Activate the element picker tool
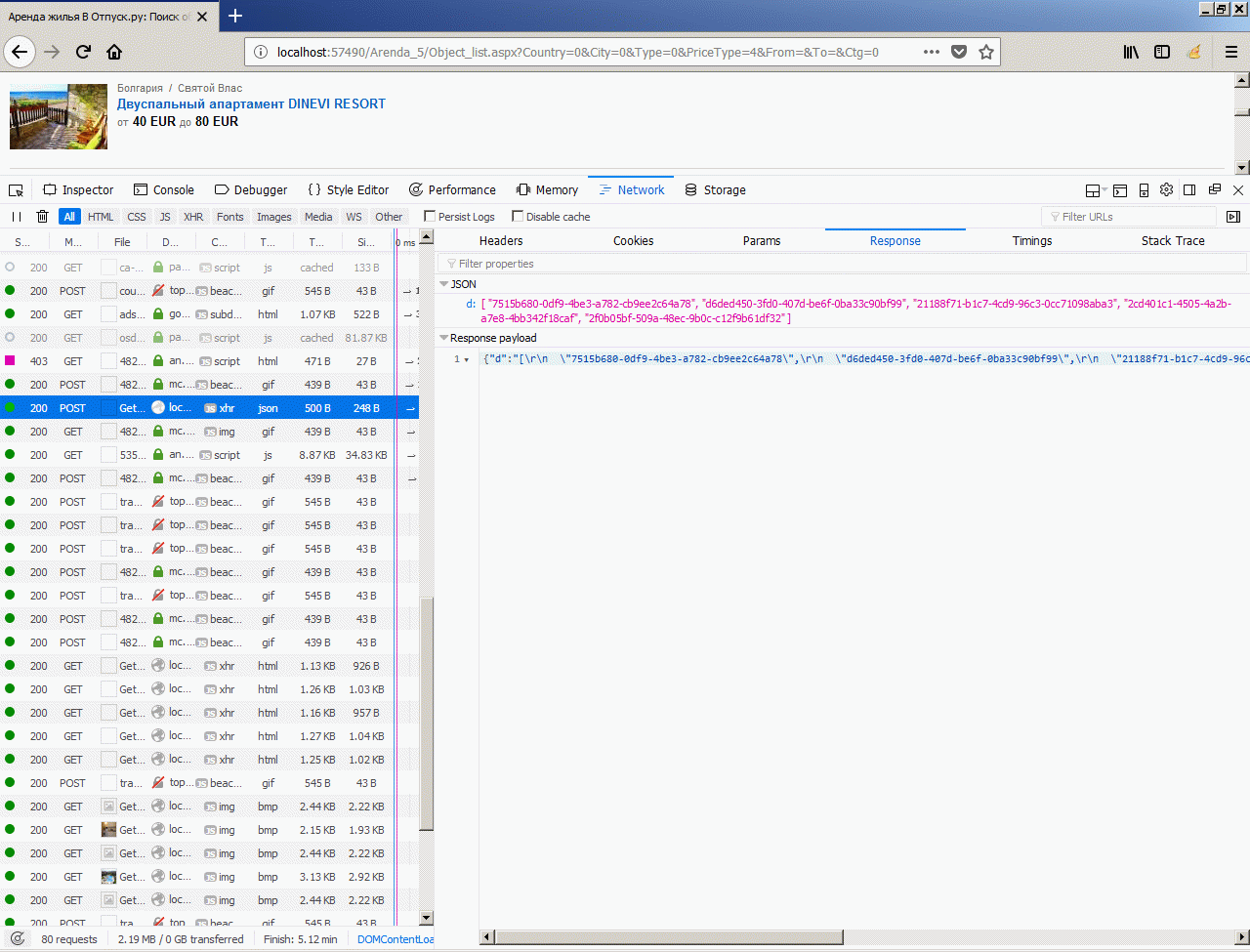Screen dimensions: 1250x952 click(16, 190)
